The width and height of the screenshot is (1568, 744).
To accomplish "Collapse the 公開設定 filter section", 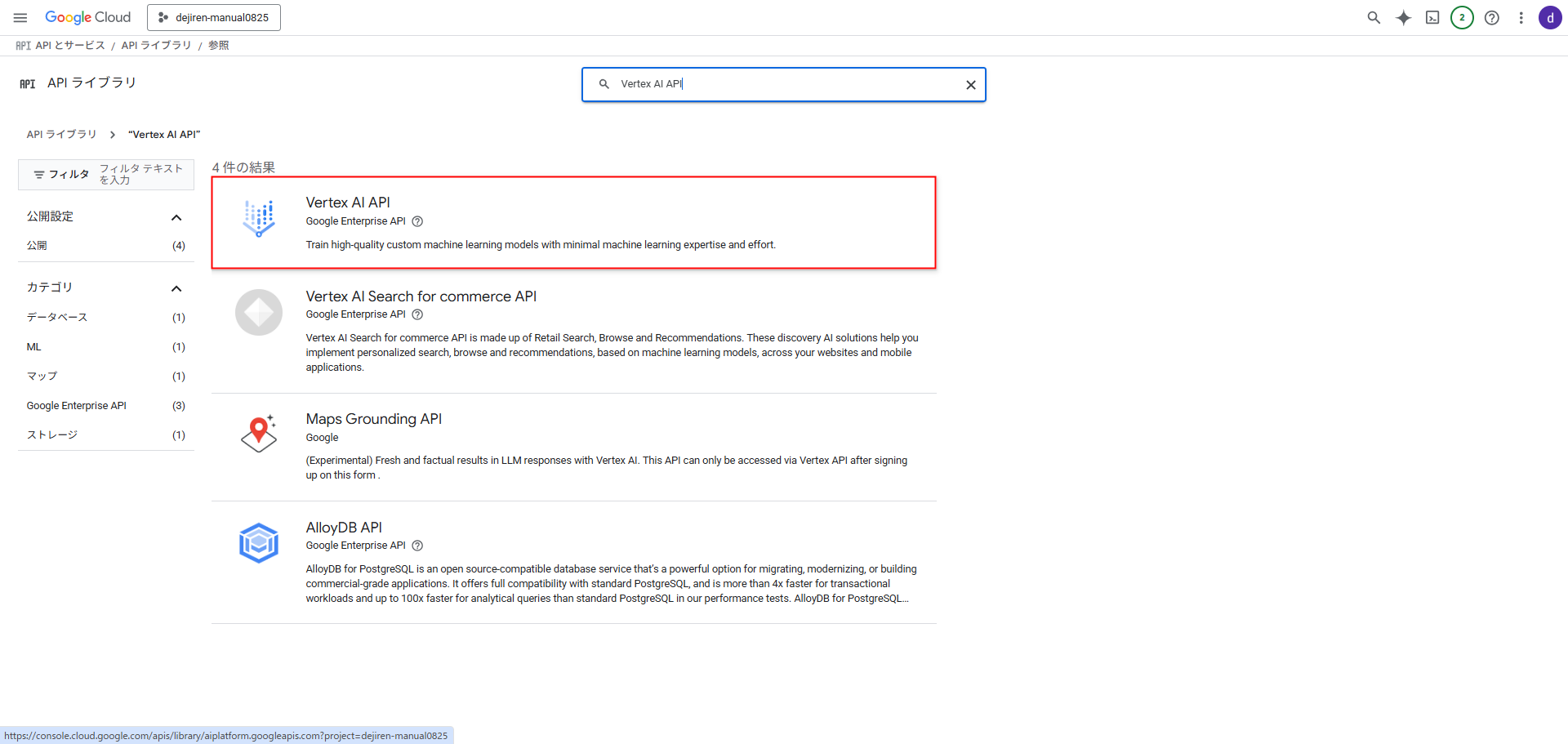I will click(x=176, y=217).
